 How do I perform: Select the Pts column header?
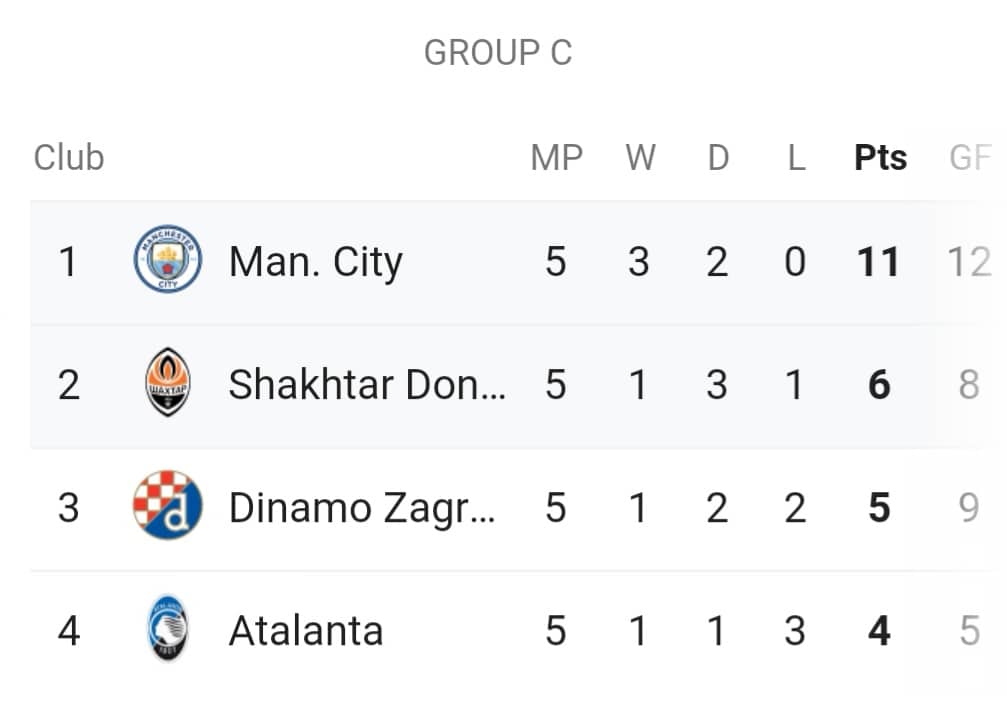tap(880, 157)
